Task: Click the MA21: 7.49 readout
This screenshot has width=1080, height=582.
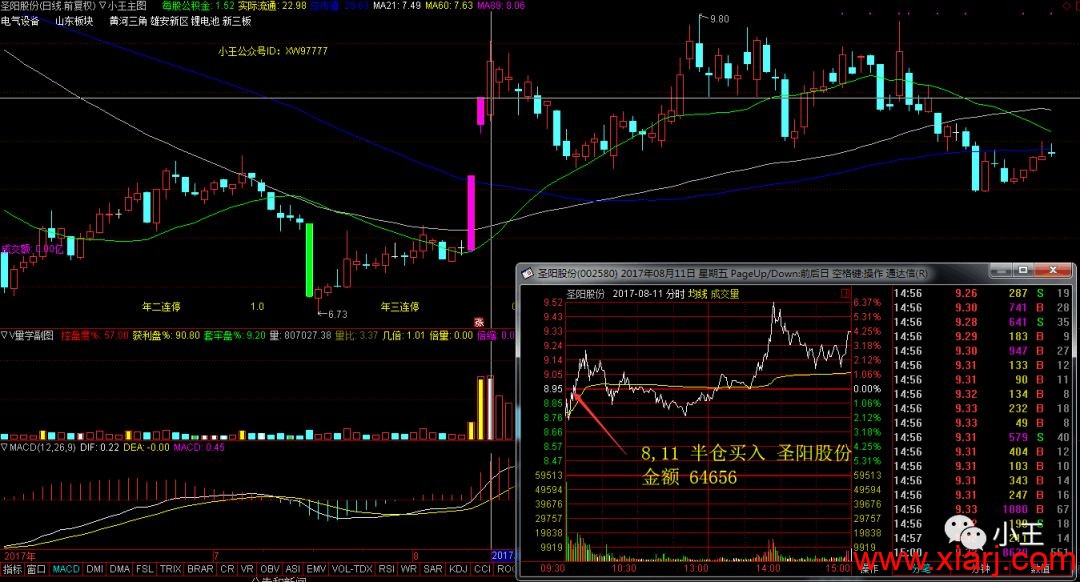Action: tap(397, 6)
